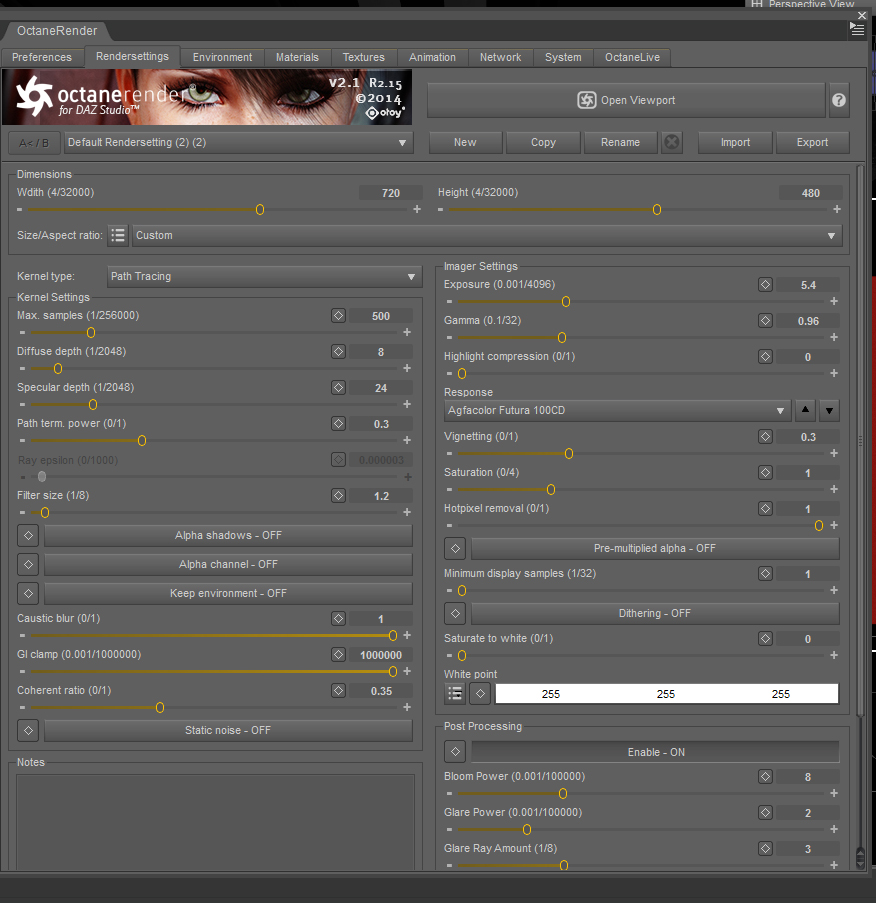Open the Kernel type Path Tracing dropdown

[264, 276]
